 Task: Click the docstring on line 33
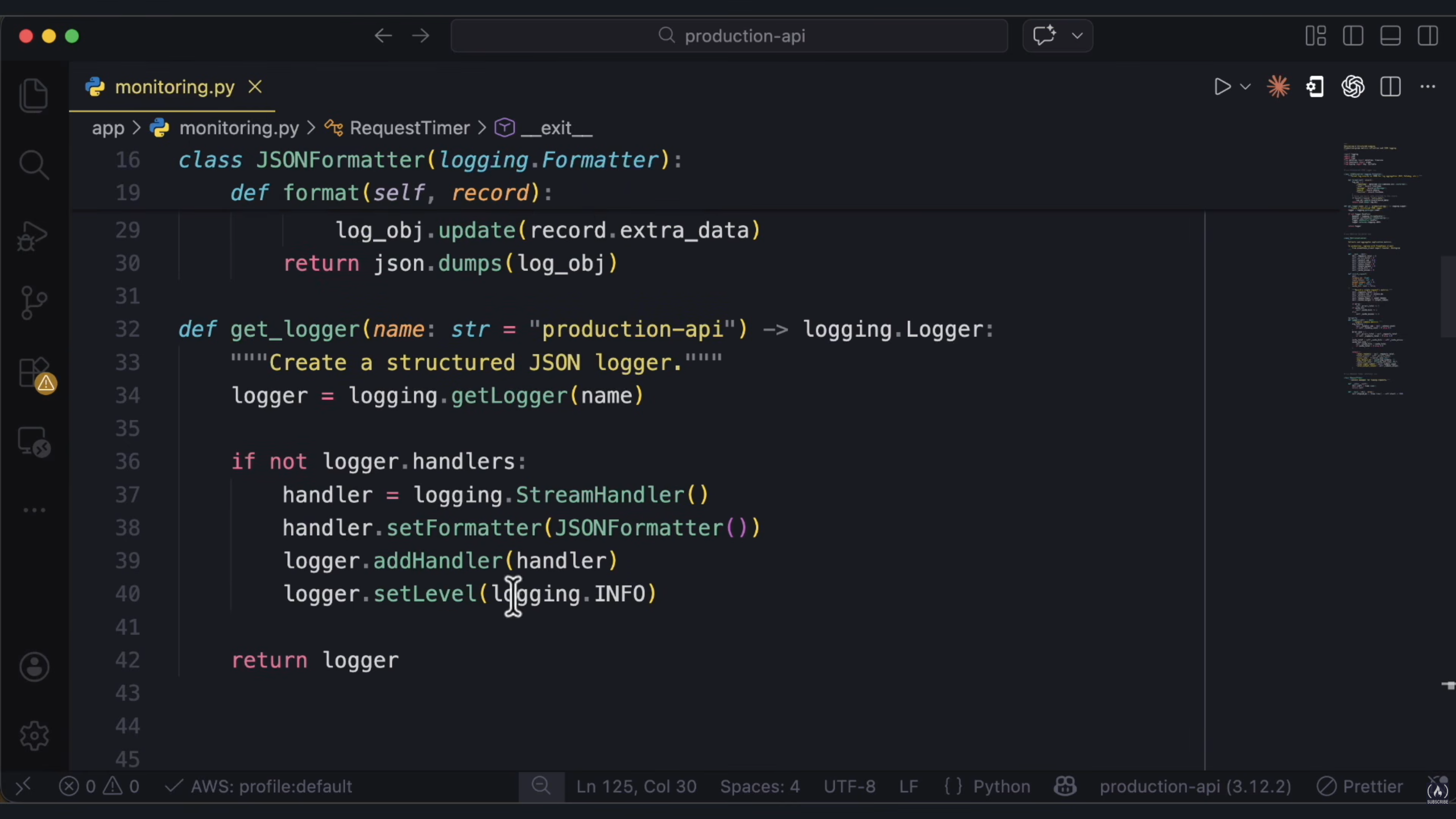point(477,362)
